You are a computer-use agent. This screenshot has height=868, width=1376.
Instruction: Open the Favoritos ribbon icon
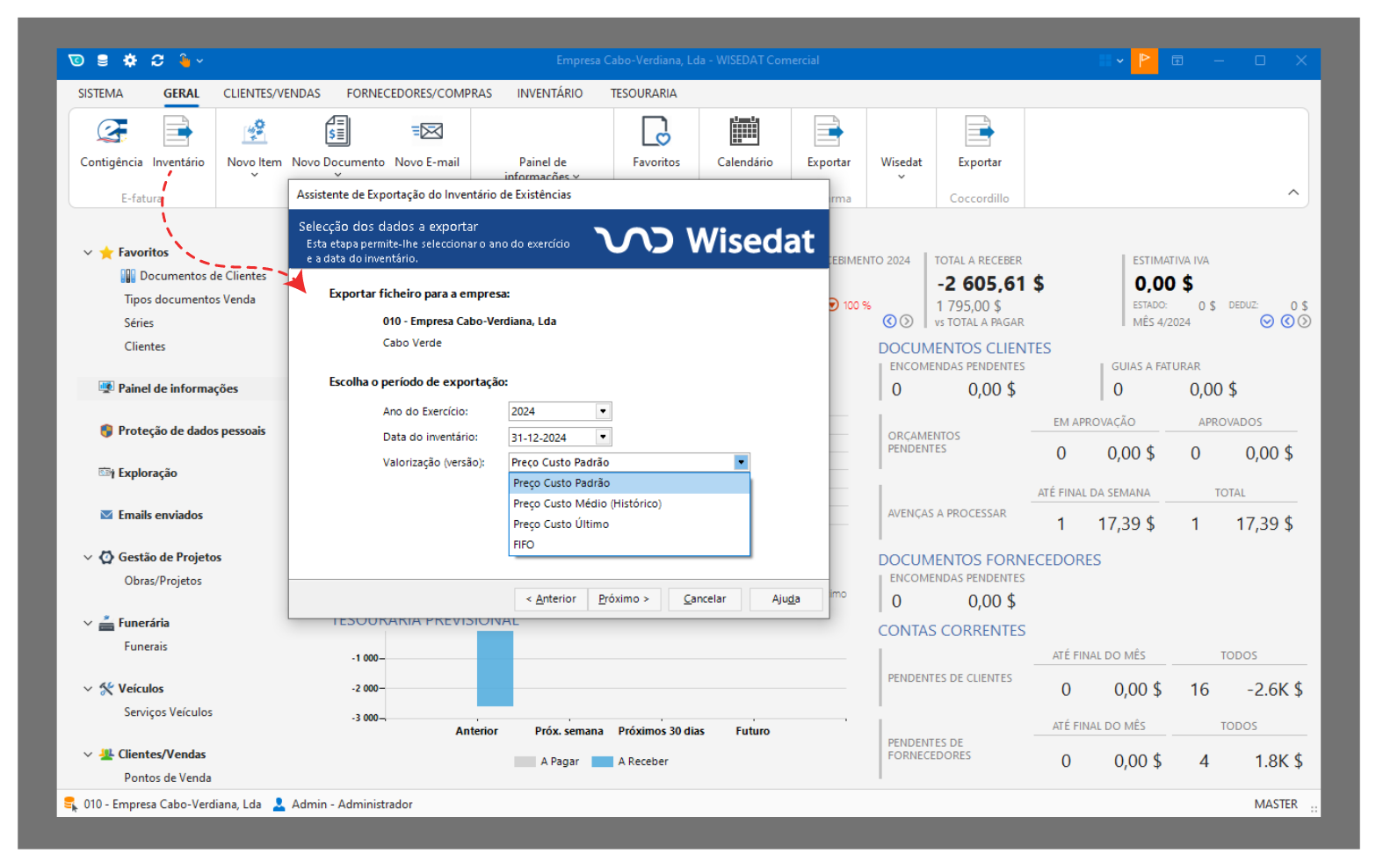[x=655, y=133]
